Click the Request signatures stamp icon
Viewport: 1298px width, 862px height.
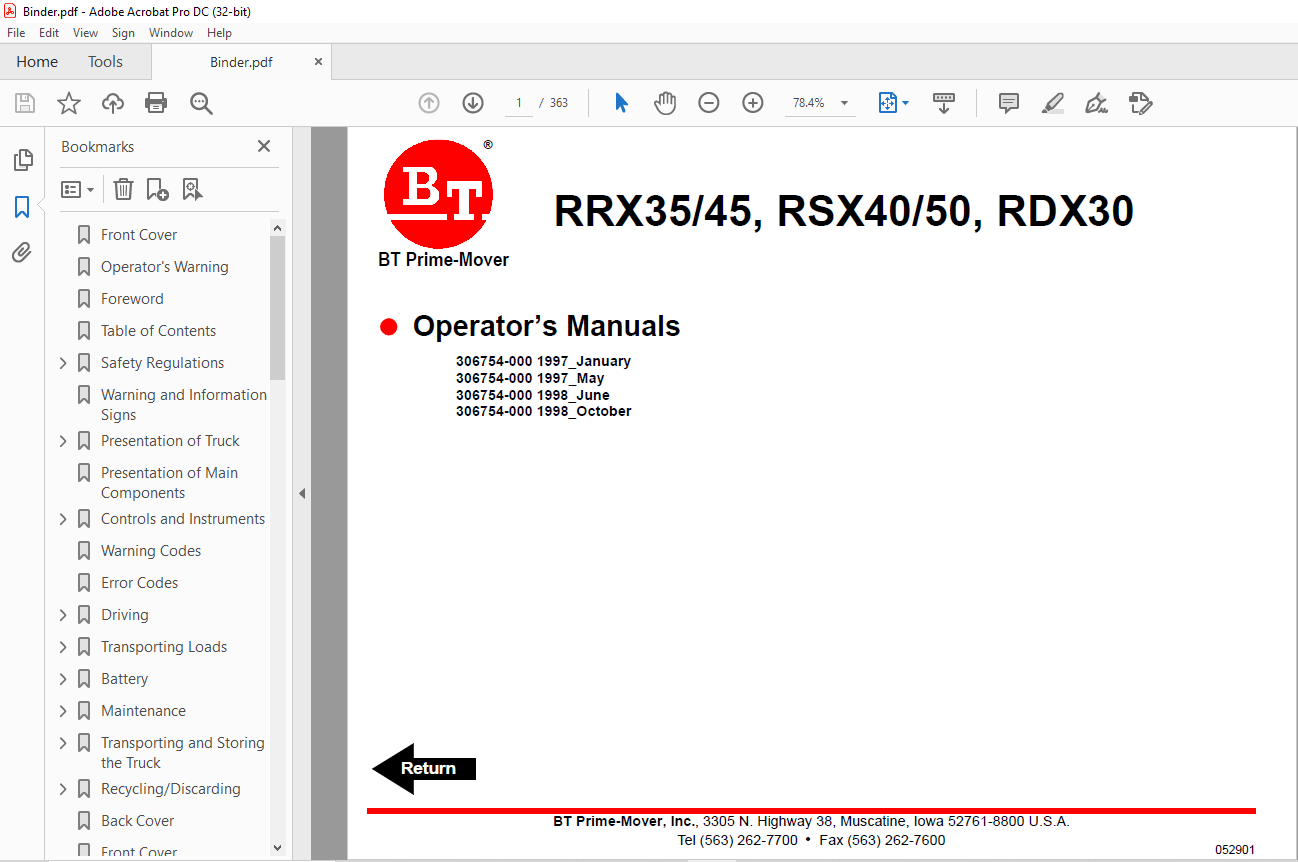(1141, 103)
